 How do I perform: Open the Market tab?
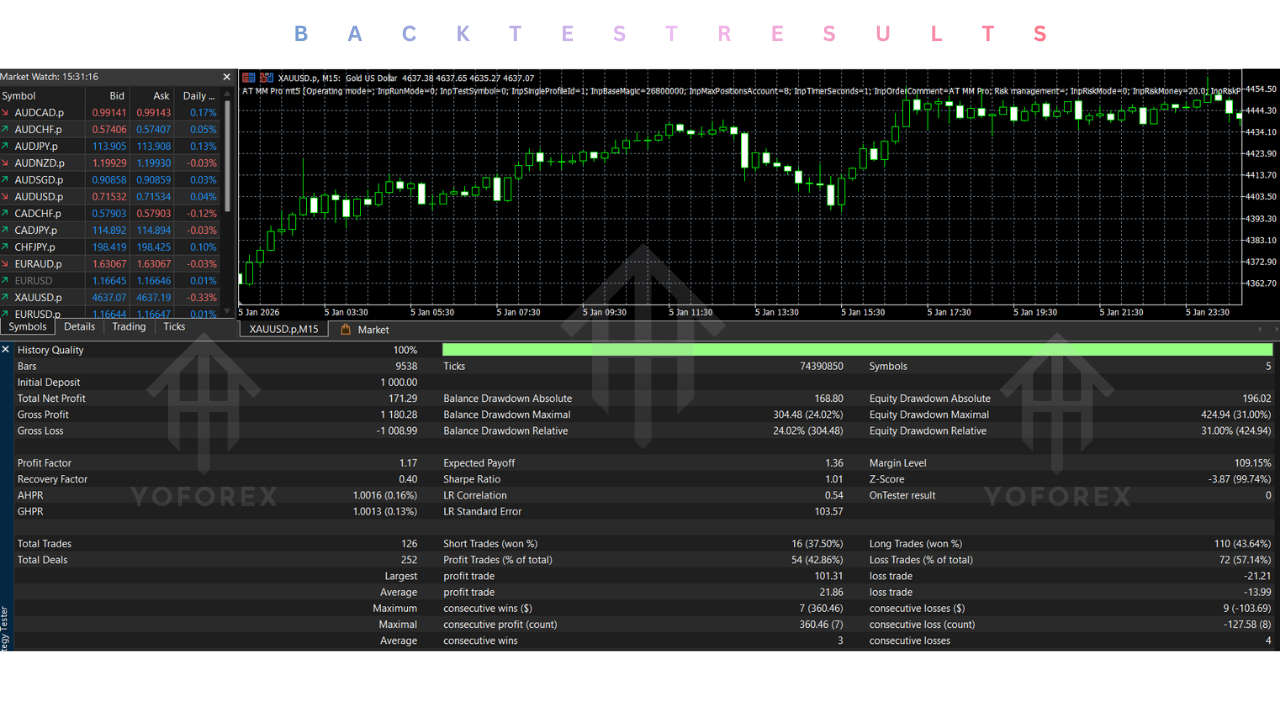[365, 329]
